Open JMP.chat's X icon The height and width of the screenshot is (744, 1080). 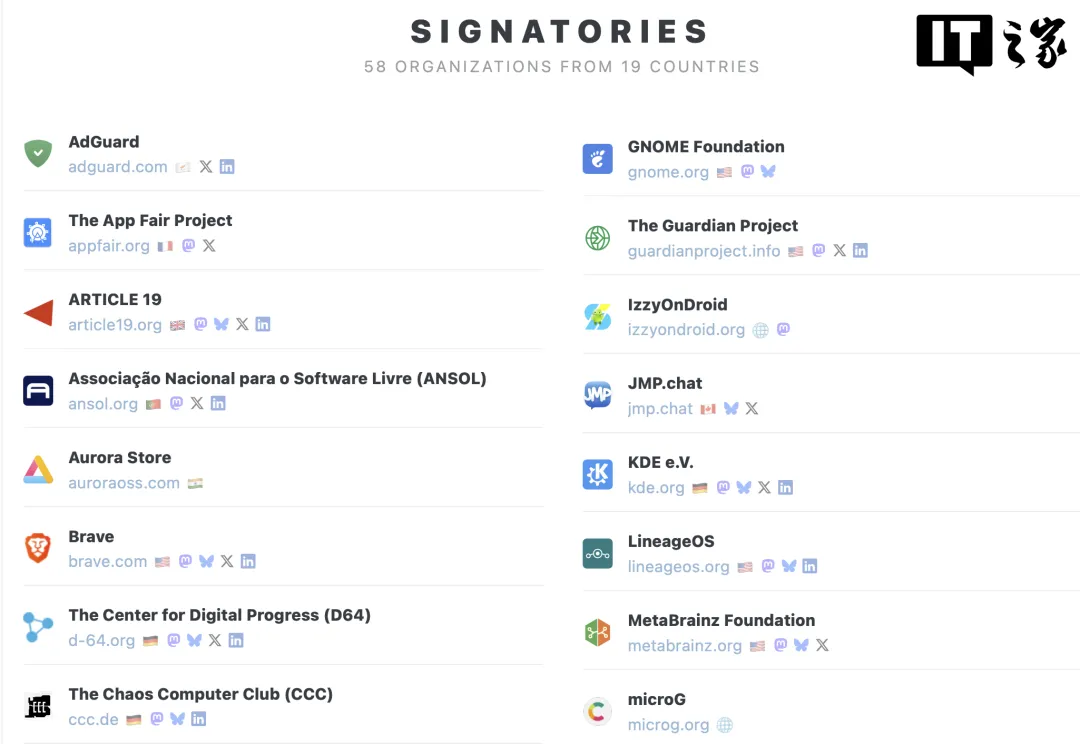pos(752,409)
